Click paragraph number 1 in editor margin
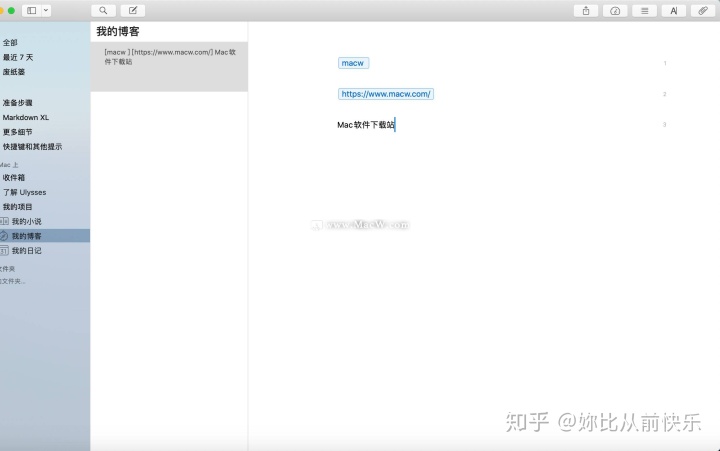 click(665, 63)
